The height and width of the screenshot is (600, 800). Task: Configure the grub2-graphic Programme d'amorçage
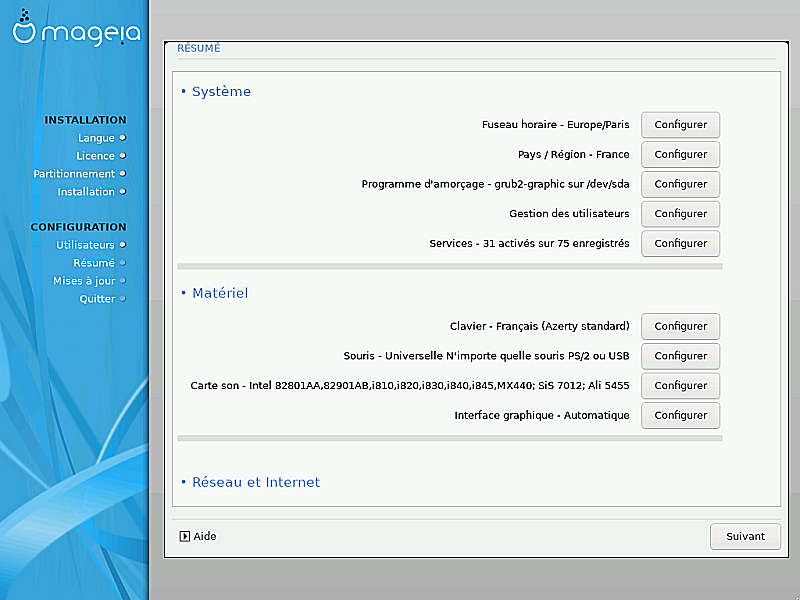click(x=680, y=184)
